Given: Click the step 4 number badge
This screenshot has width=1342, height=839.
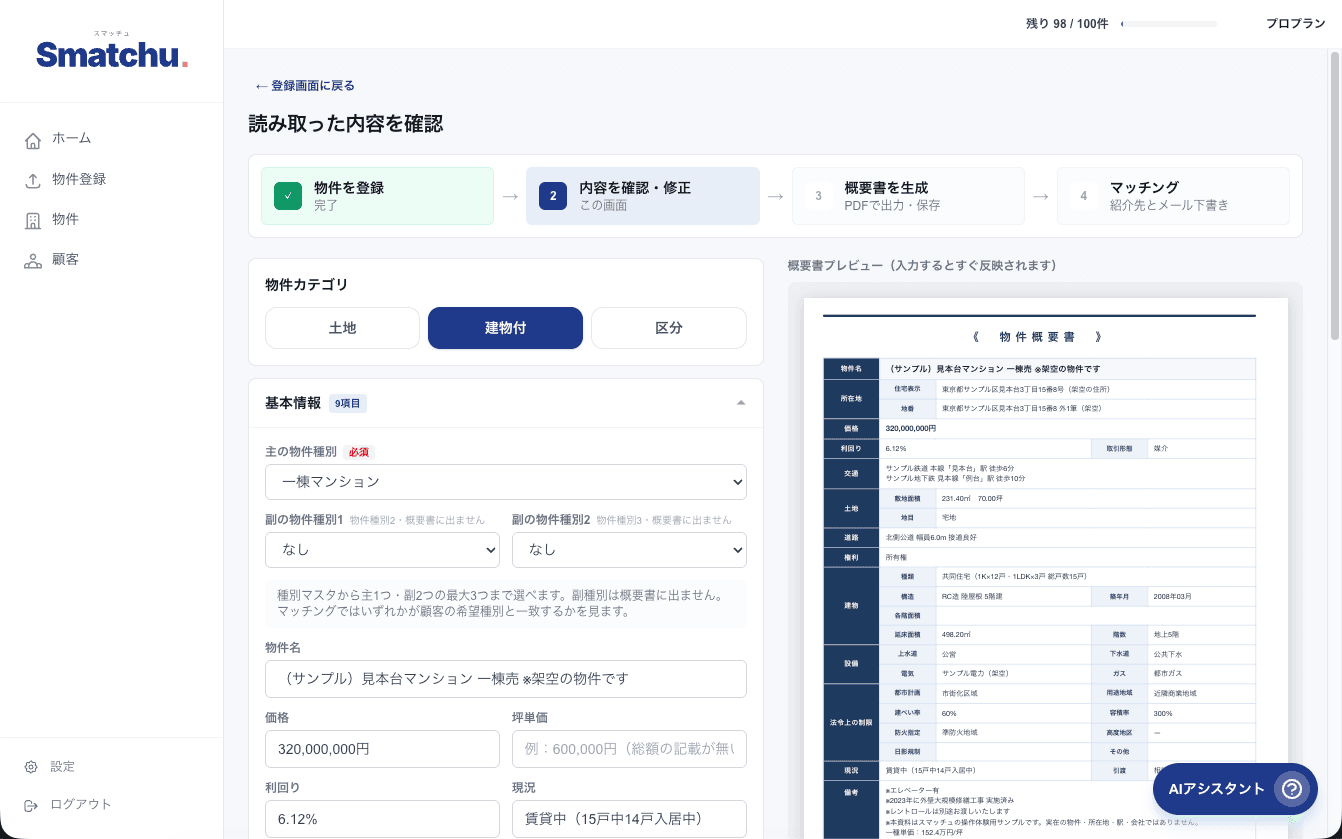Looking at the screenshot, I should click(1083, 196).
